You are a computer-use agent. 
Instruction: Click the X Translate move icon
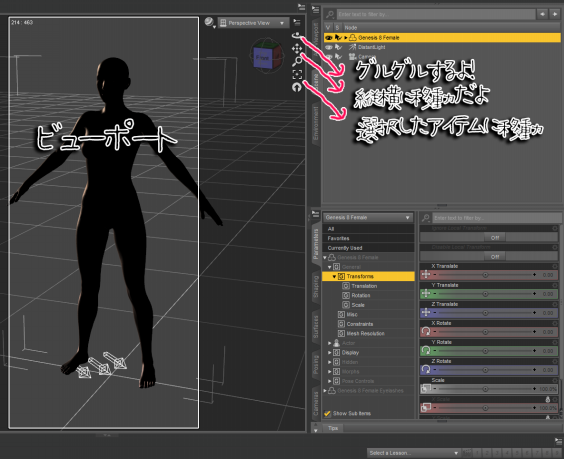click(x=426, y=274)
